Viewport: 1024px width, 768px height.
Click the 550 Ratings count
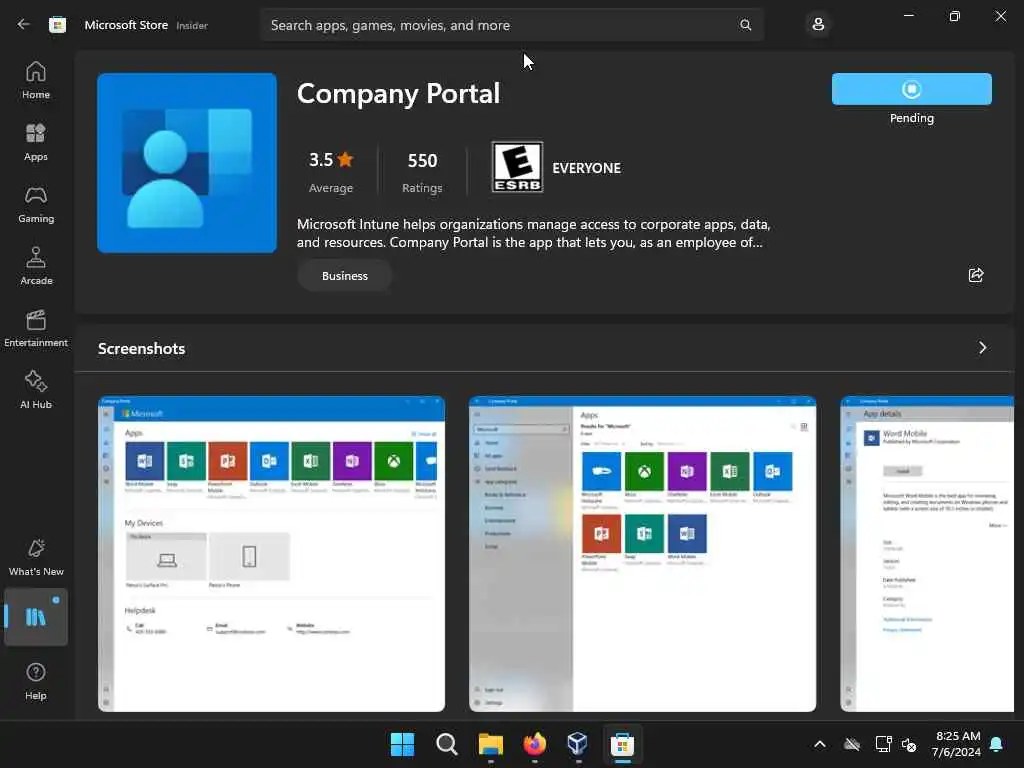pyautogui.click(x=422, y=172)
